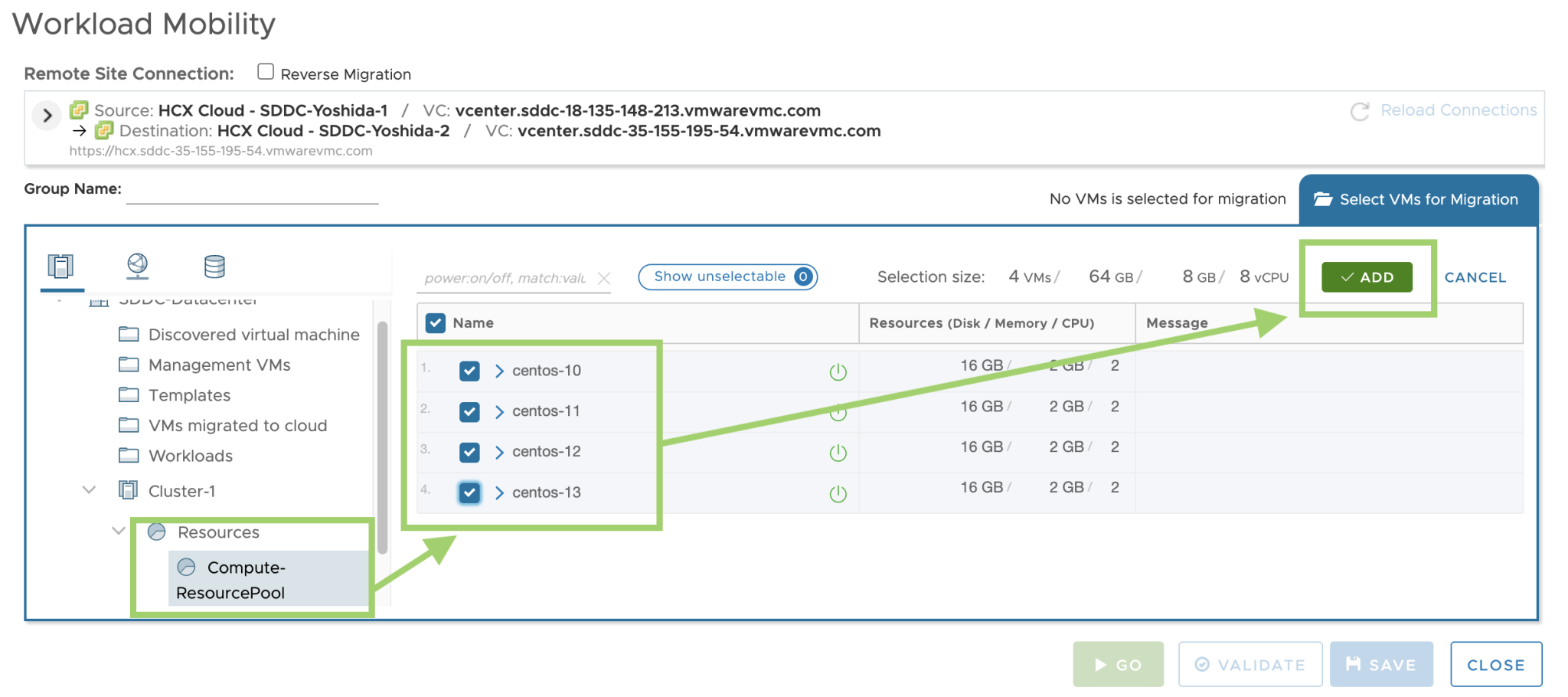
Task: Select the Templates folder in the tree
Action: 191,394
